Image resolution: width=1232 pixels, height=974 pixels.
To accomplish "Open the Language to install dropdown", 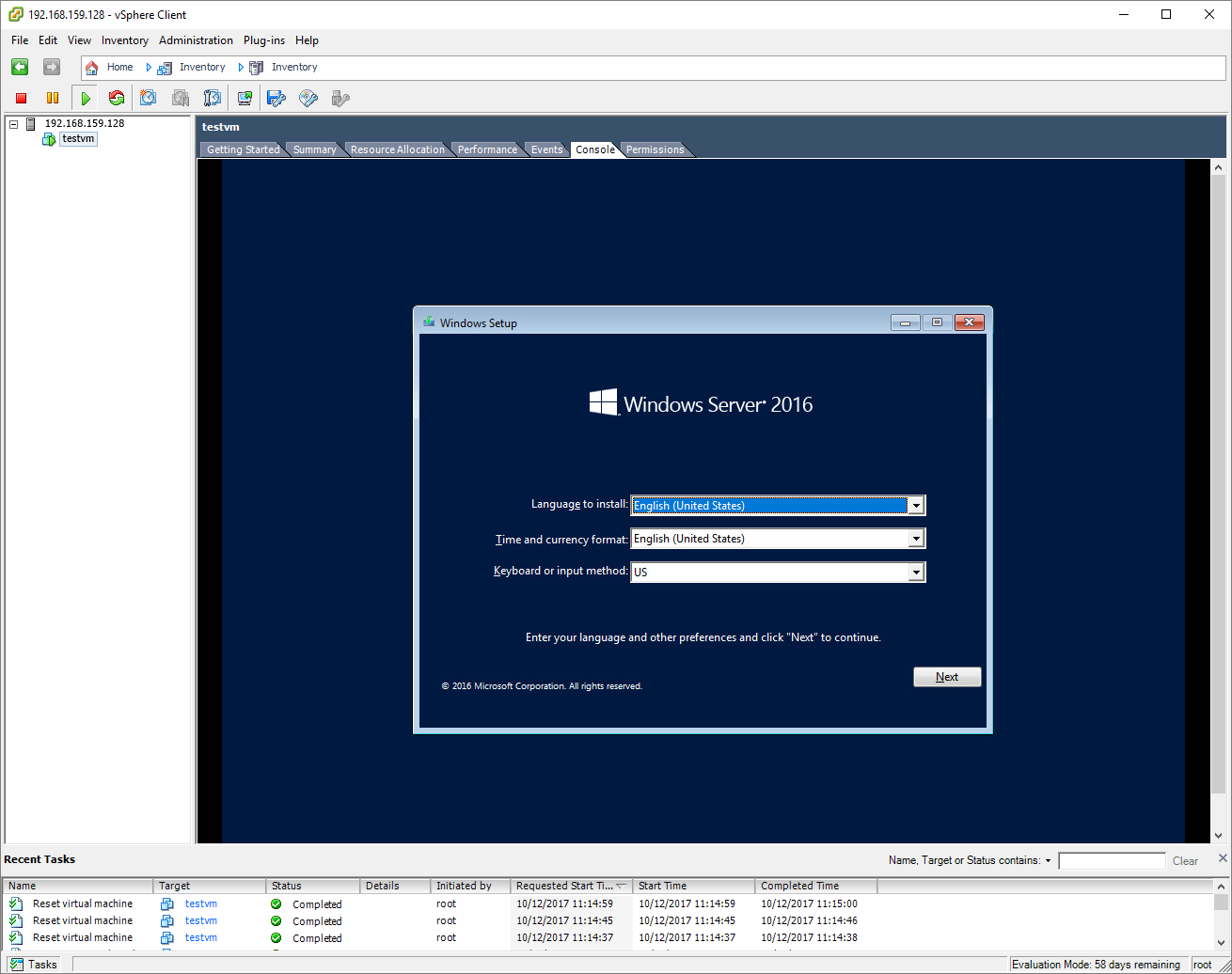I will tap(915, 506).
